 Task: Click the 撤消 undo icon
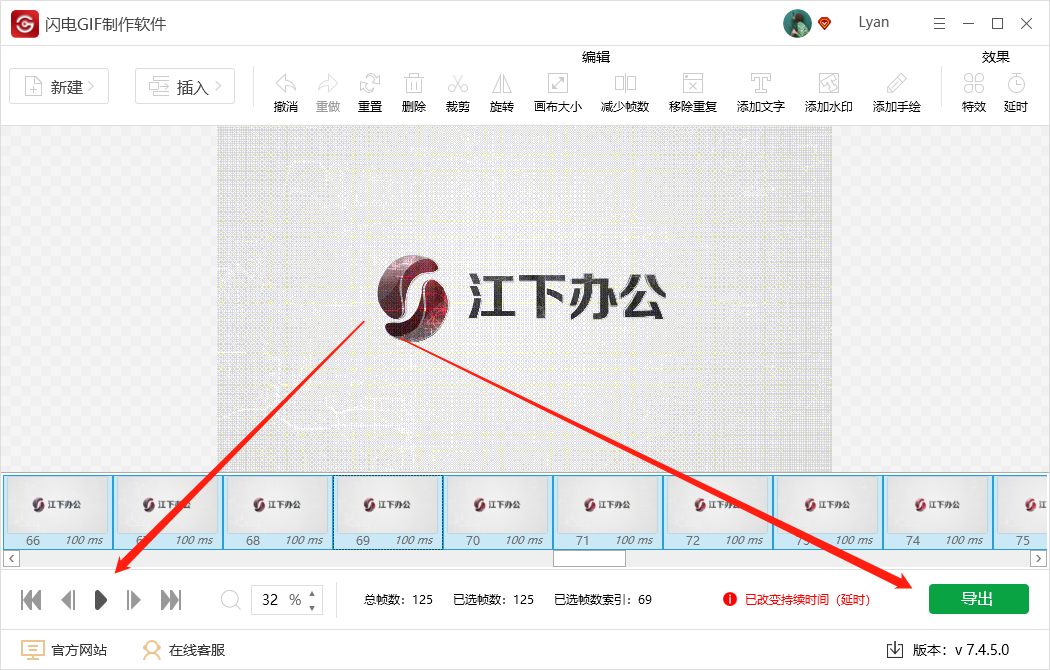pyautogui.click(x=286, y=84)
